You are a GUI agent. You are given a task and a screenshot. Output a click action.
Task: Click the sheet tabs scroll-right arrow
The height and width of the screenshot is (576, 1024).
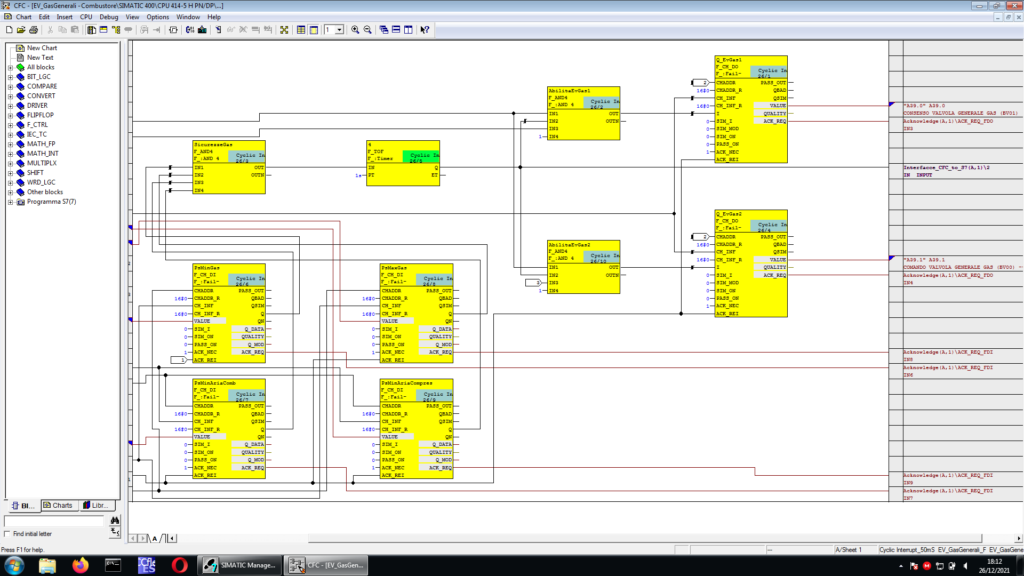tap(142, 539)
